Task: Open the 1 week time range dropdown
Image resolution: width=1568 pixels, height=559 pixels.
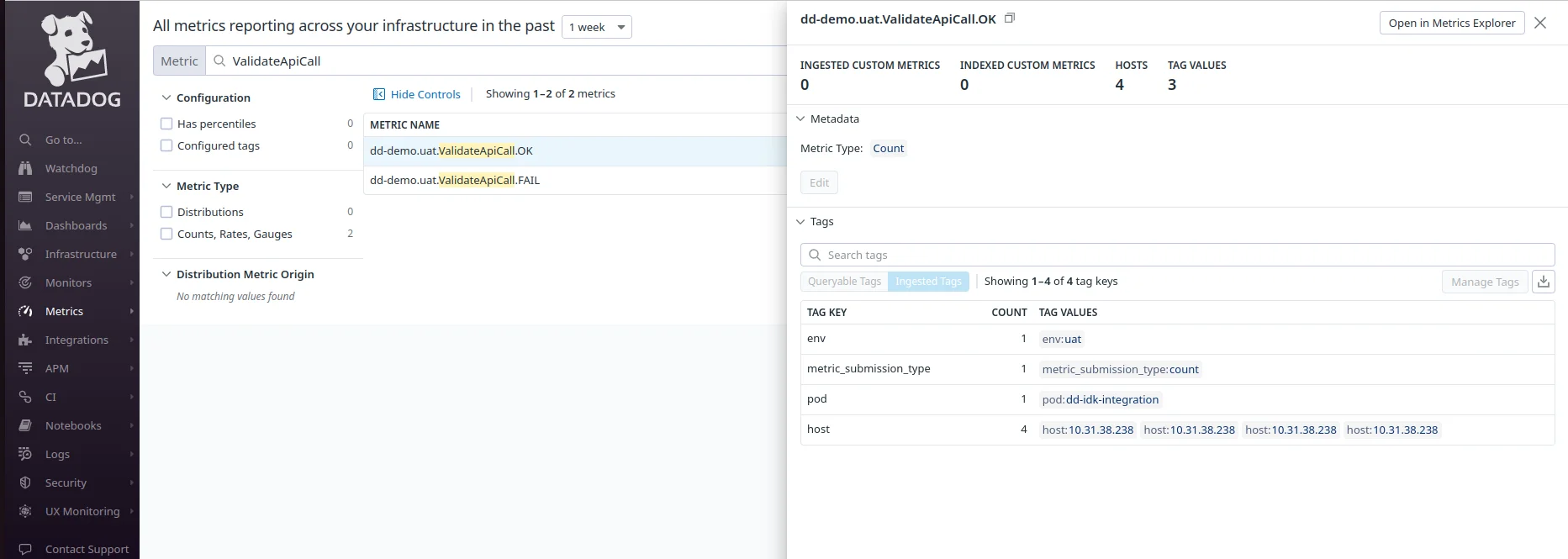Action: 597,27
